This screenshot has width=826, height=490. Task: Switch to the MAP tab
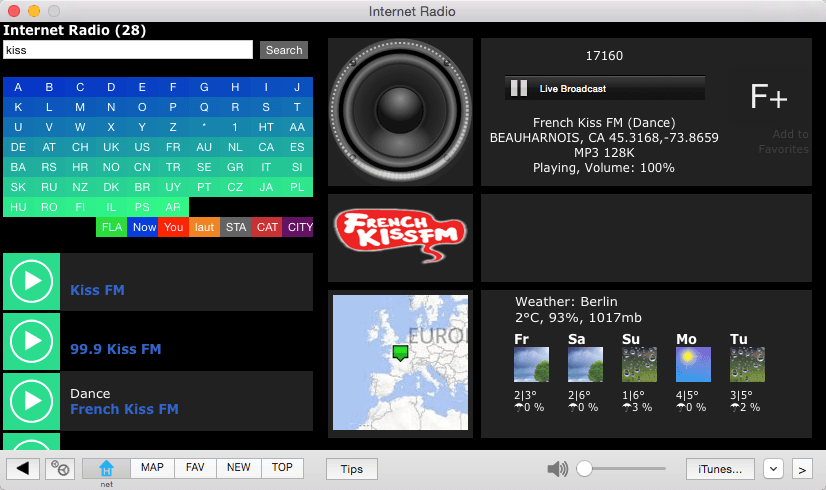152,468
